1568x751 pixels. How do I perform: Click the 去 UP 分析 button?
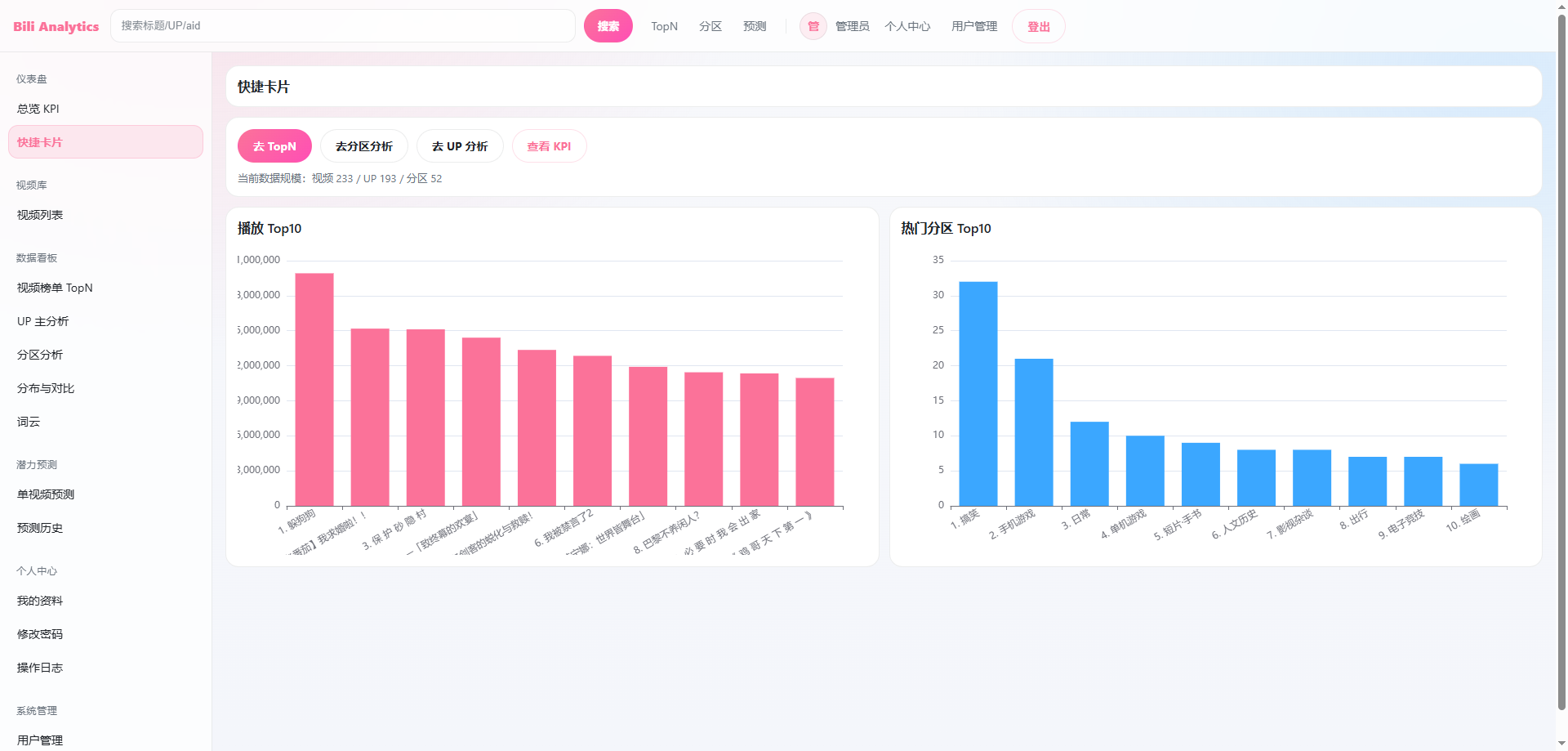pos(460,146)
